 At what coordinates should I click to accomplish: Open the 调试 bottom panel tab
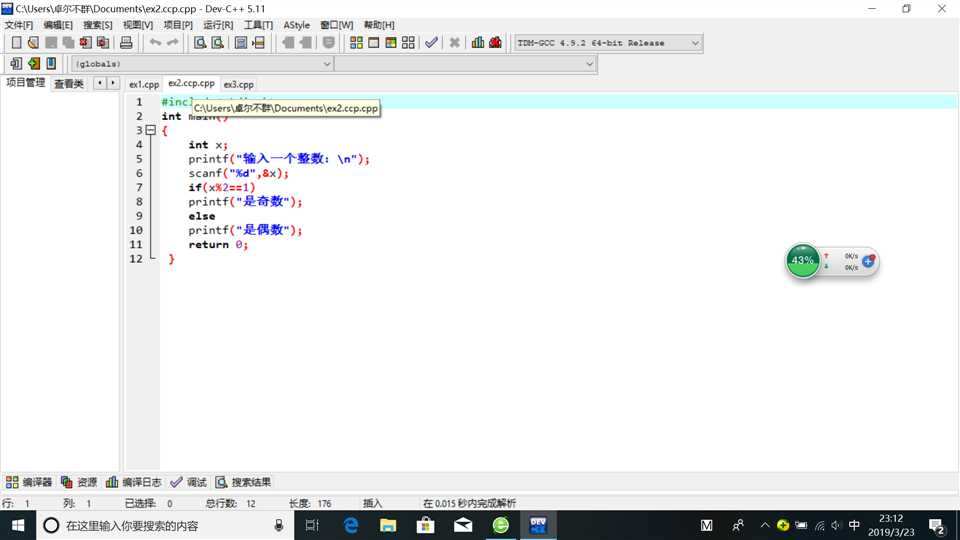[x=189, y=482]
